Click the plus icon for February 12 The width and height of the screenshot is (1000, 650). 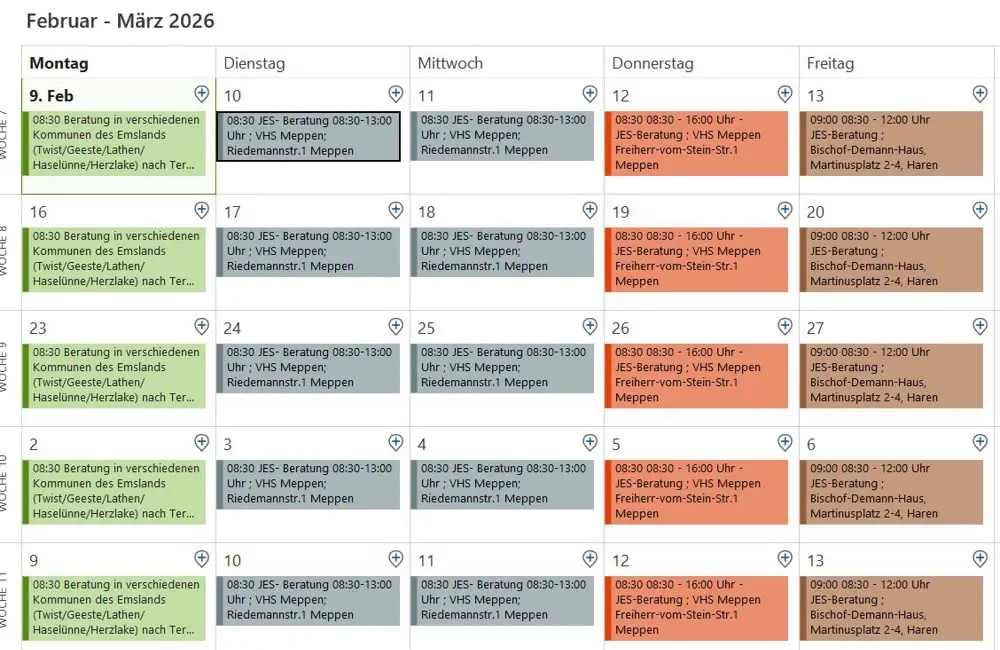point(785,94)
